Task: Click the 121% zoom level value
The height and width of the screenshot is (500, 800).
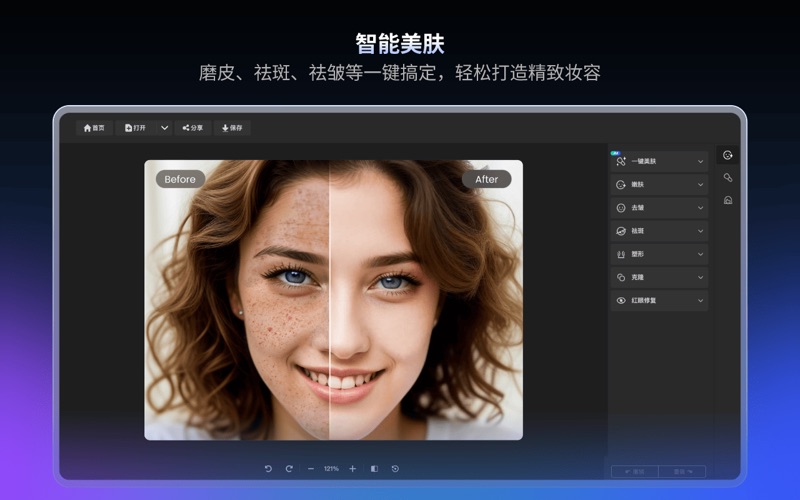Action: click(x=331, y=468)
